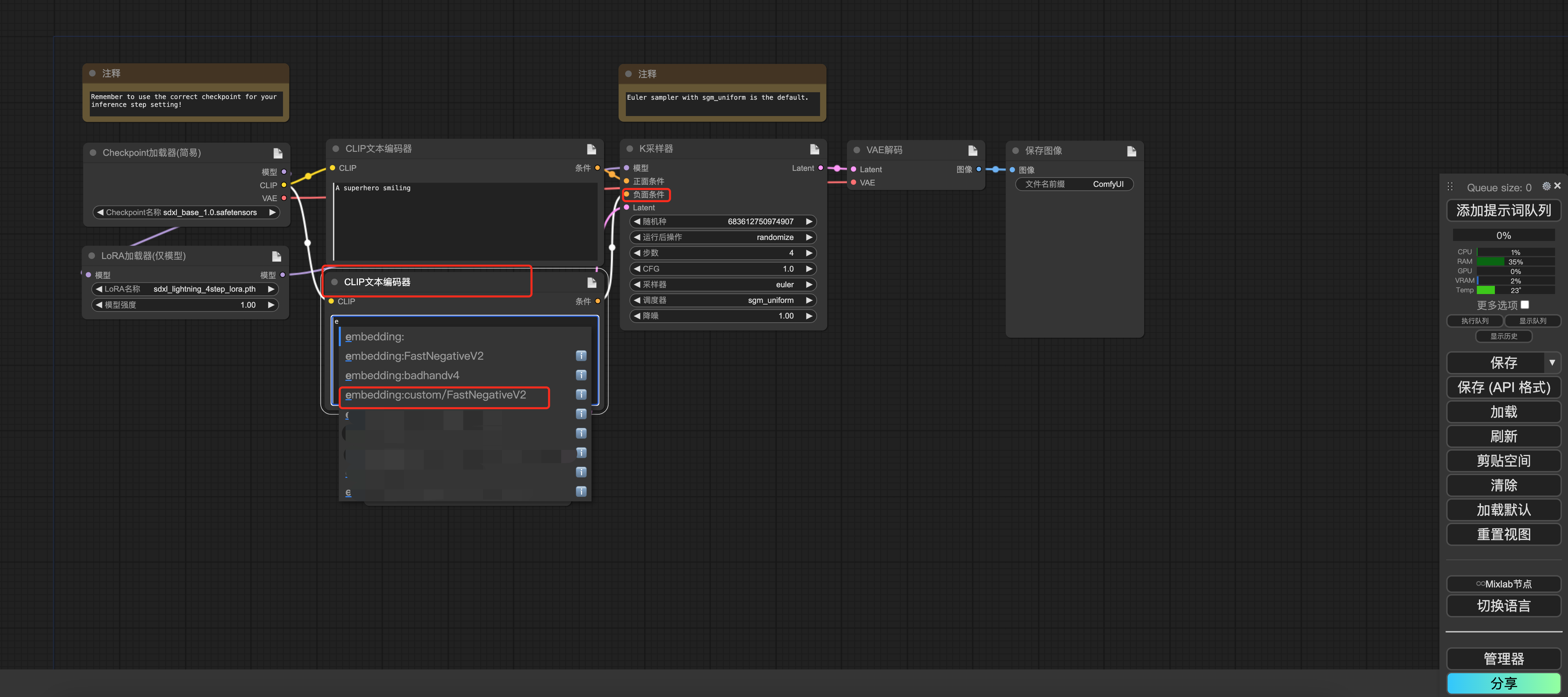Open the 保存 dropdown arrow
1568x697 pixels.
pos(1552,362)
